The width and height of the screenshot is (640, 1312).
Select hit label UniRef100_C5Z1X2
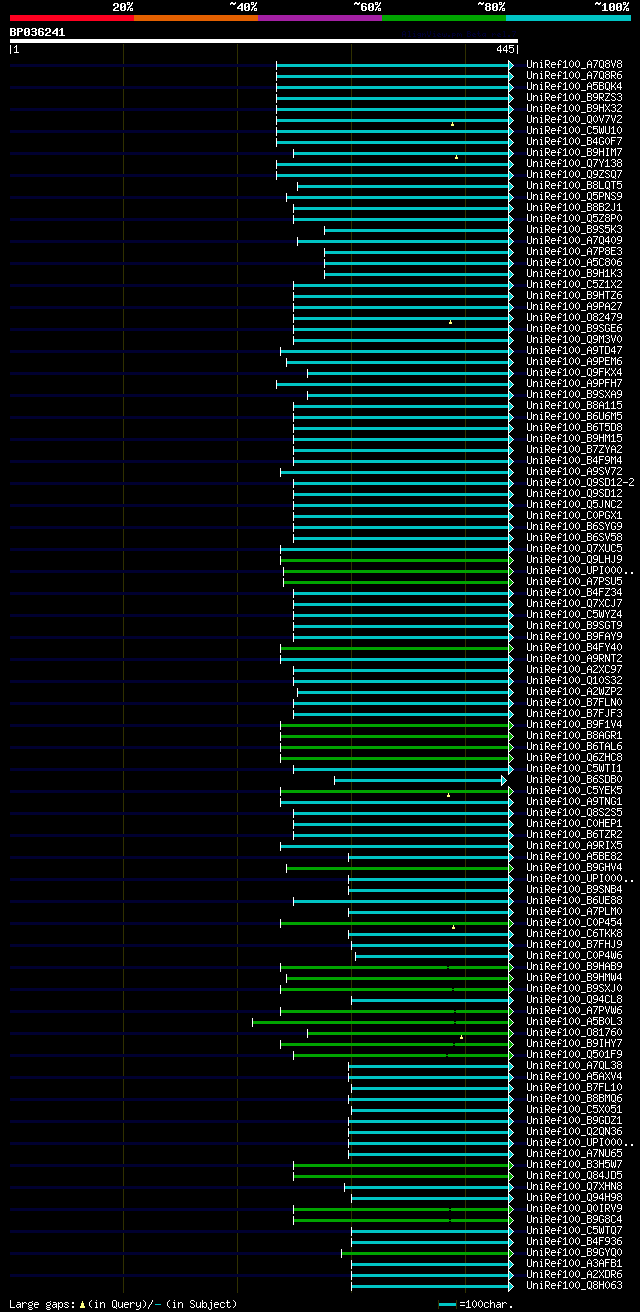(574, 285)
